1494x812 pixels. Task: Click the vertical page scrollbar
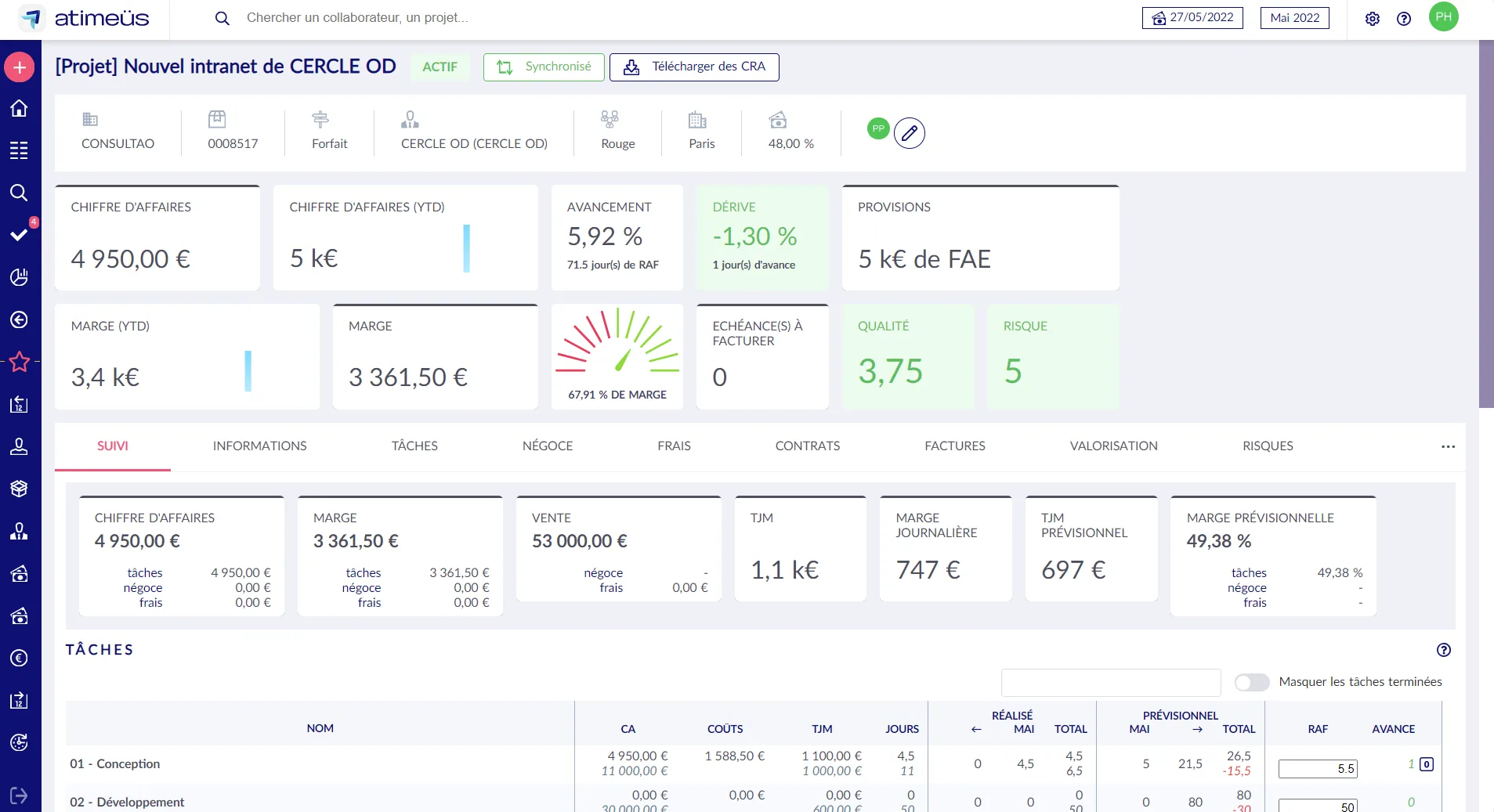[x=1486, y=224]
